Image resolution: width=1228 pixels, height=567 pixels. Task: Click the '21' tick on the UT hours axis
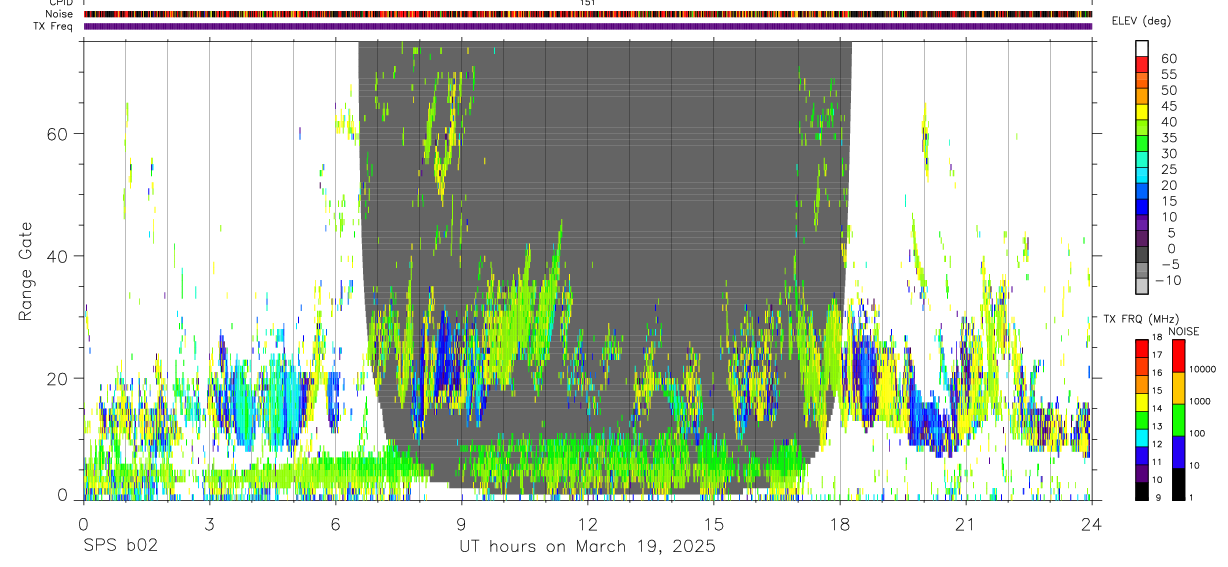point(965,524)
